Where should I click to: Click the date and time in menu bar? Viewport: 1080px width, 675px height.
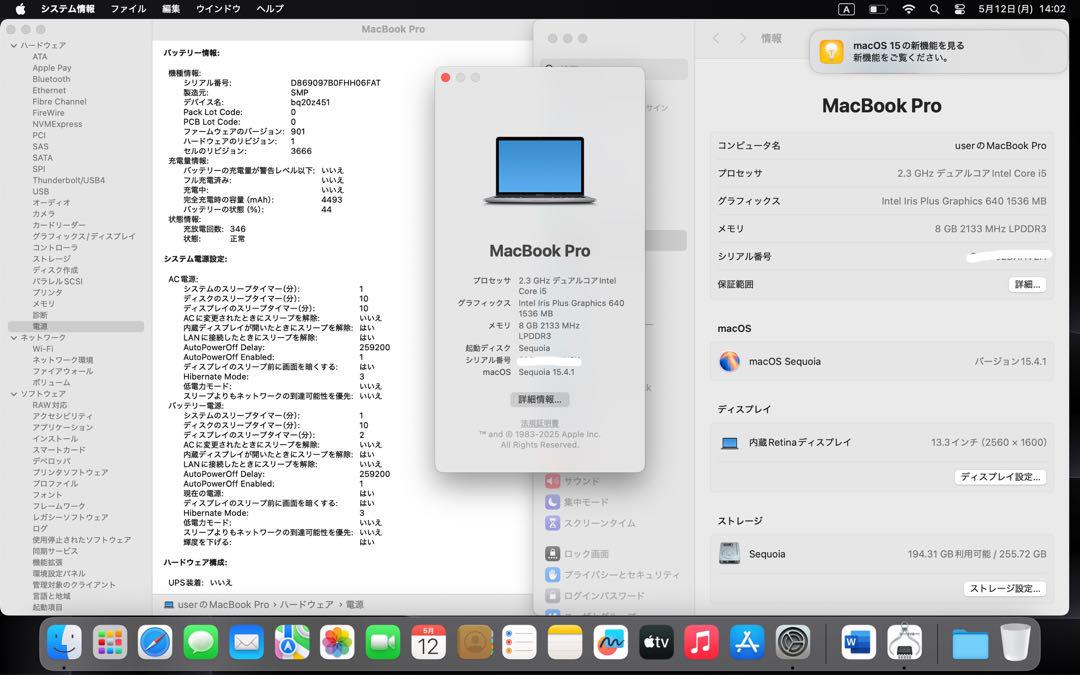click(1022, 9)
